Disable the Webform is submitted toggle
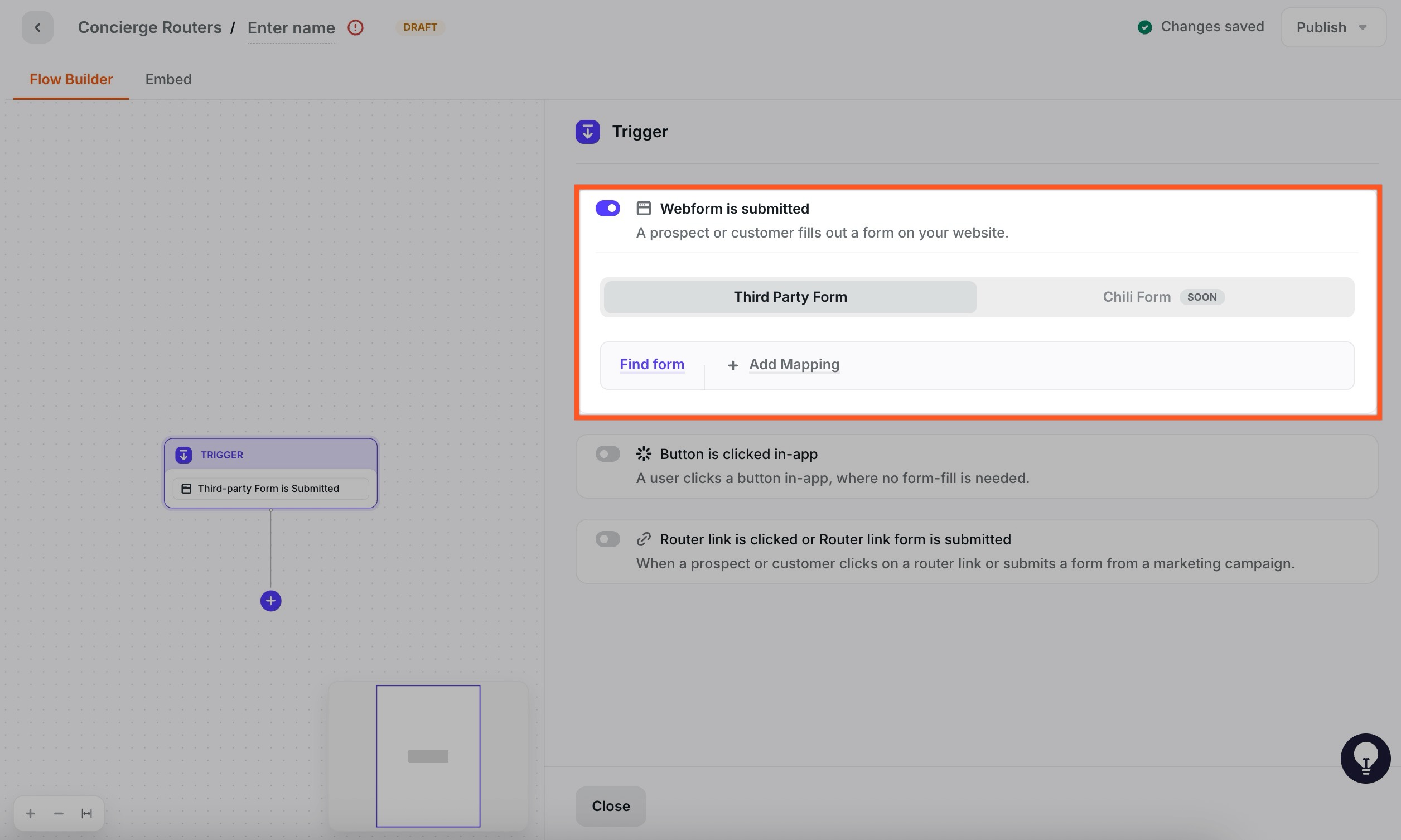 (x=608, y=208)
